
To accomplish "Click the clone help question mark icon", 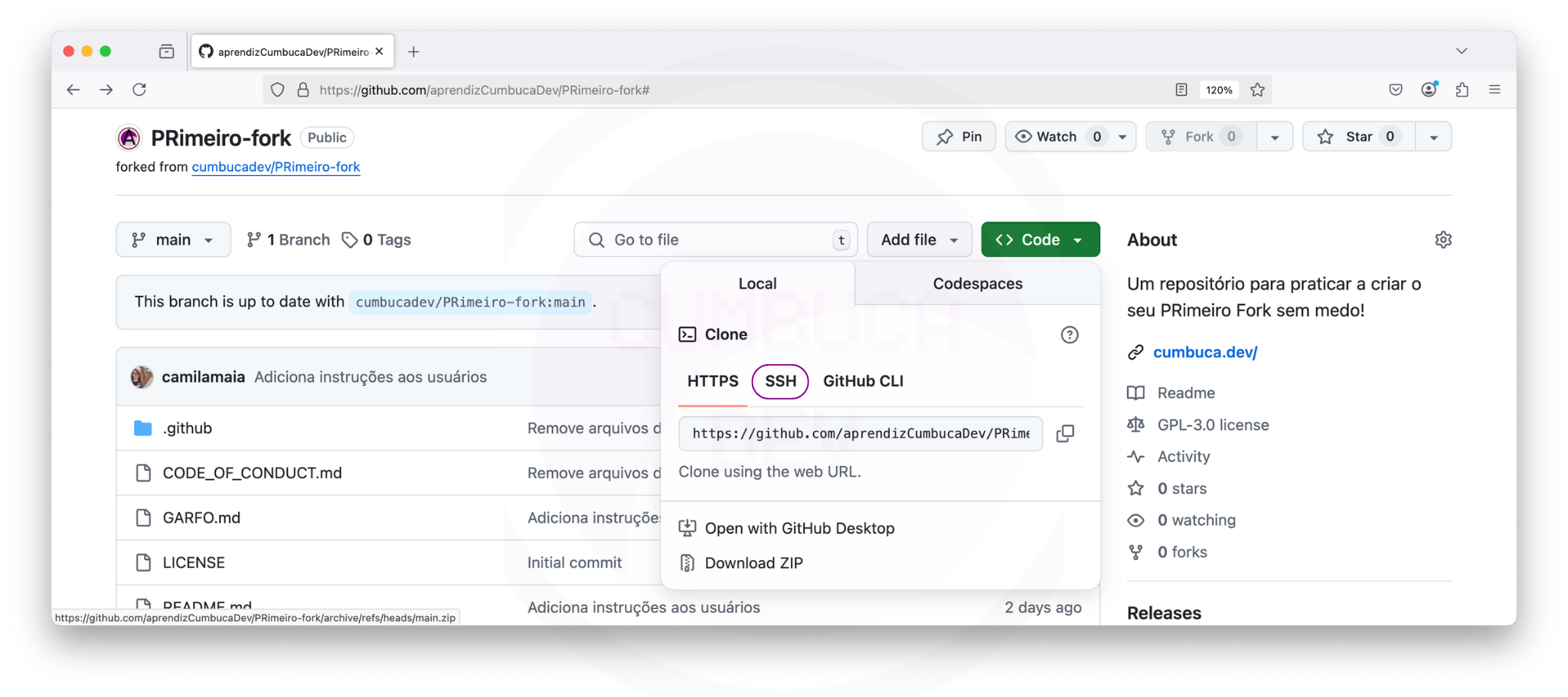I will [x=1069, y=335].
